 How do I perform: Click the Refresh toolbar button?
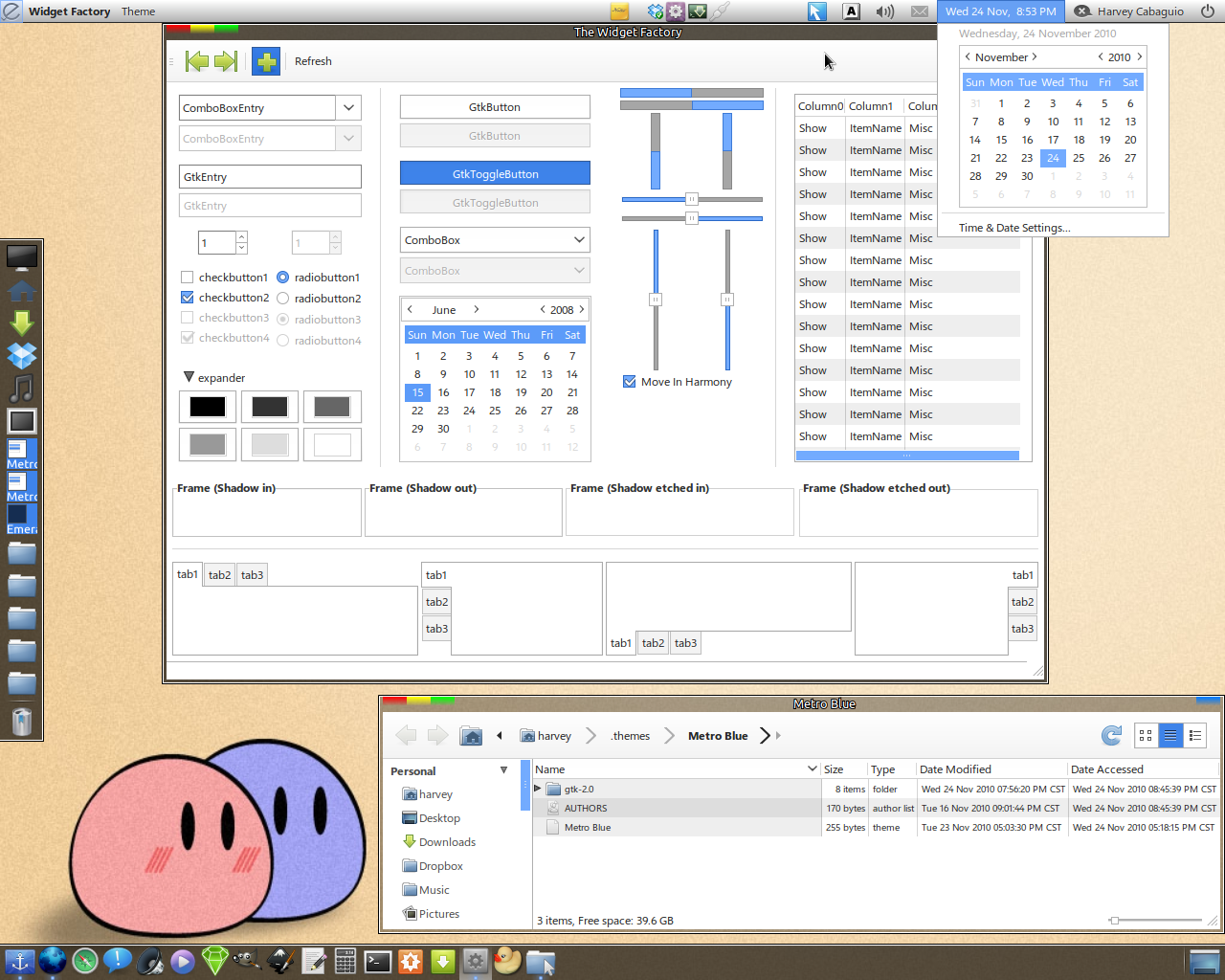click(x=313, y=61)
